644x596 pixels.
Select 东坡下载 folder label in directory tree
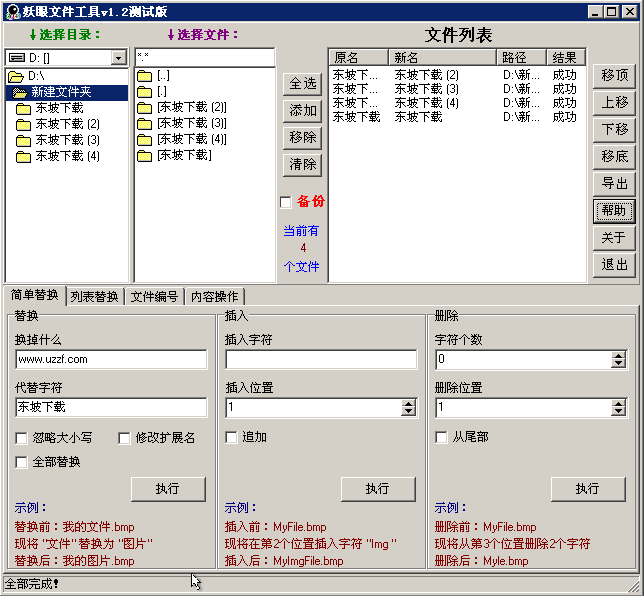click(x=60, y=108)
